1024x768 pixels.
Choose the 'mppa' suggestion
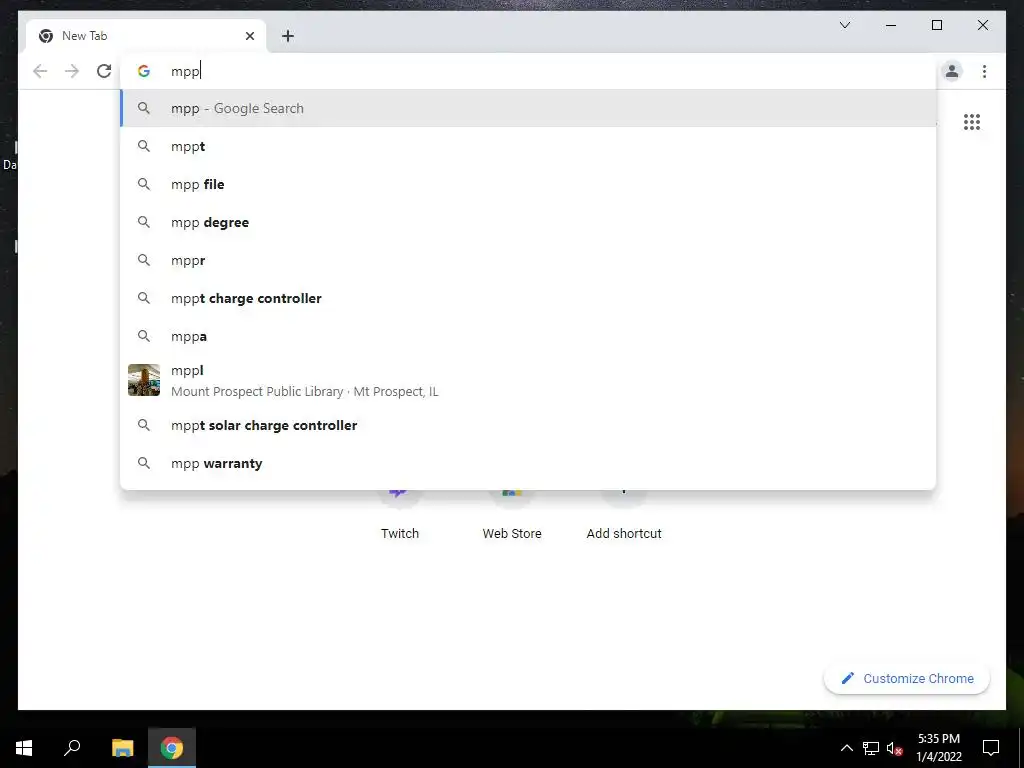pyautogui.click(x=528, y=336)
